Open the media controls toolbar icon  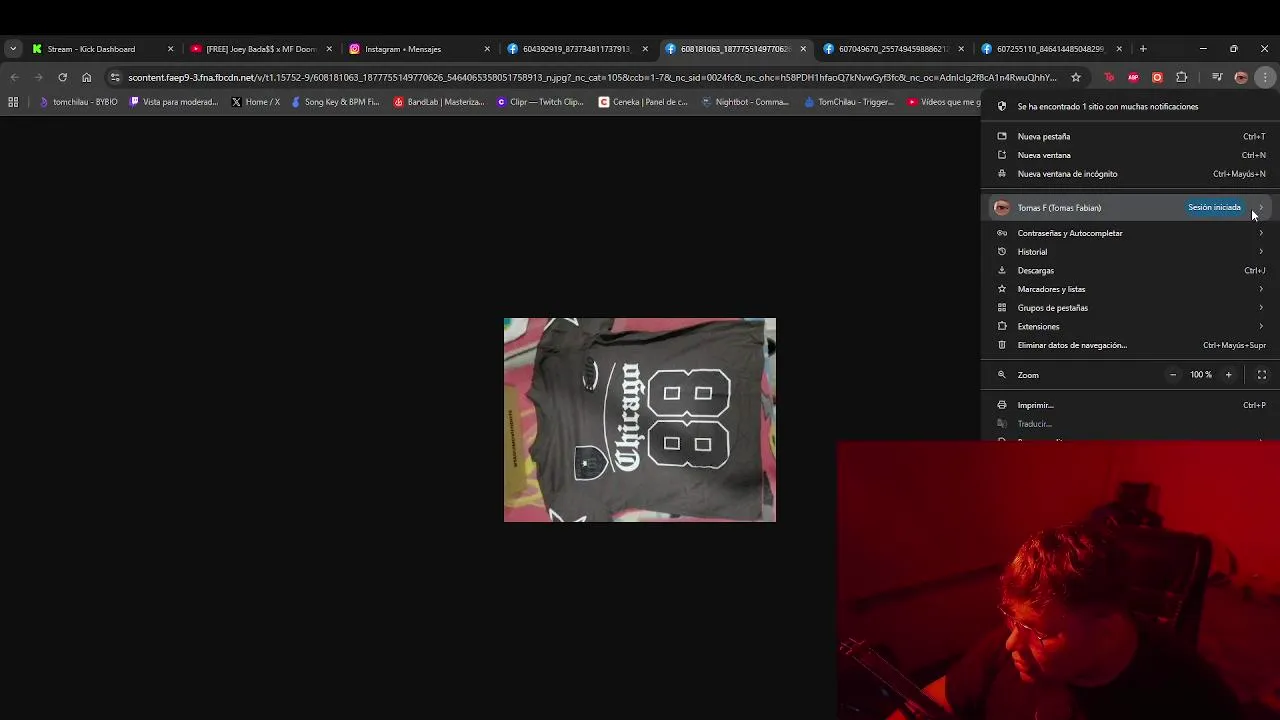[x=1216, y=77]
